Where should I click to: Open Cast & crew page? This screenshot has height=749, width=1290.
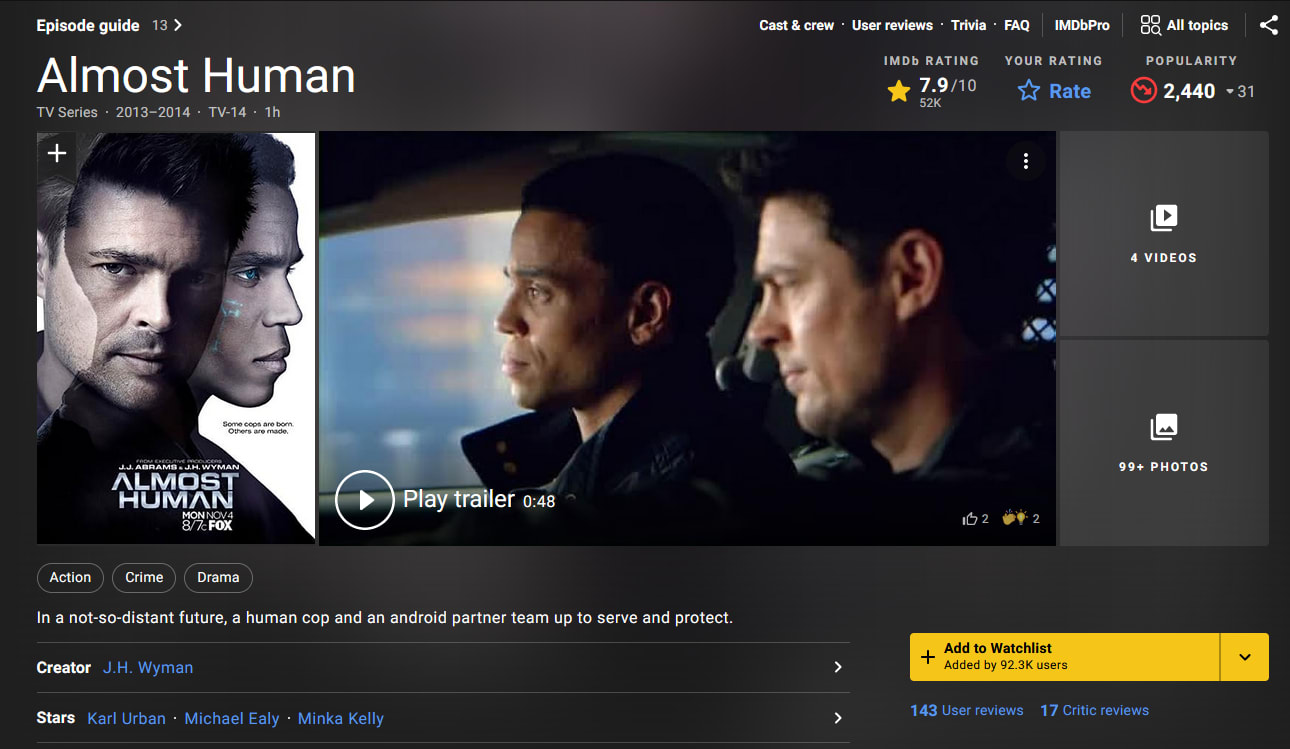[796, 25]
